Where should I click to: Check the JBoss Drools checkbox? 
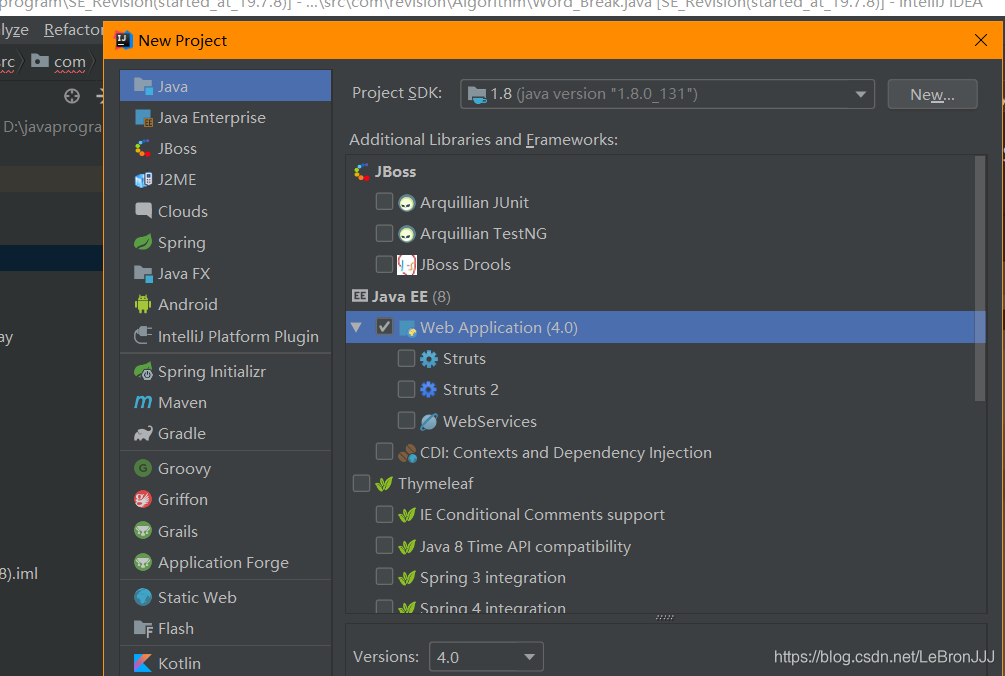tap(384, 264)
